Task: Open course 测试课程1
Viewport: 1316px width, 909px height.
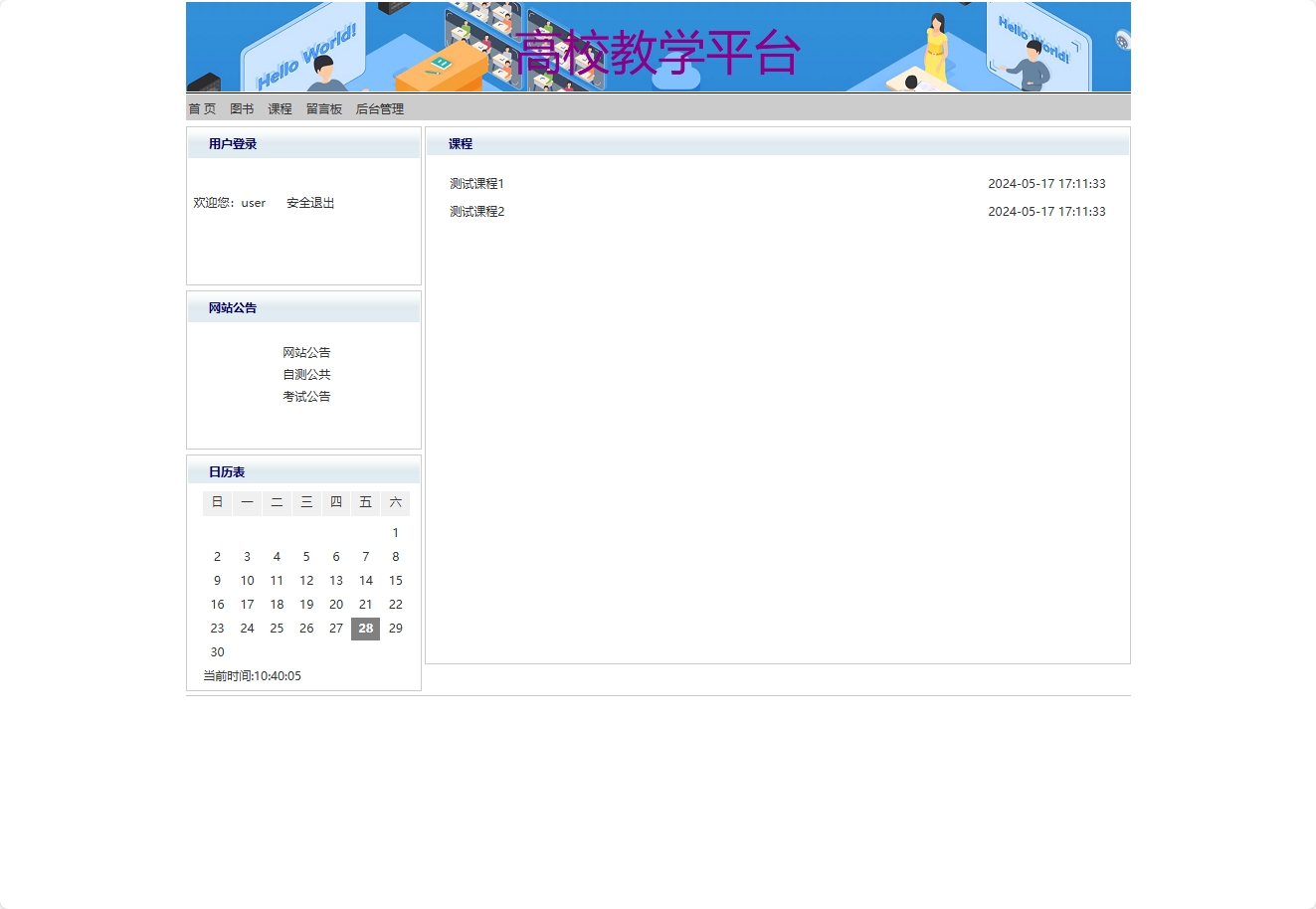Action: (x=475, y=183)
